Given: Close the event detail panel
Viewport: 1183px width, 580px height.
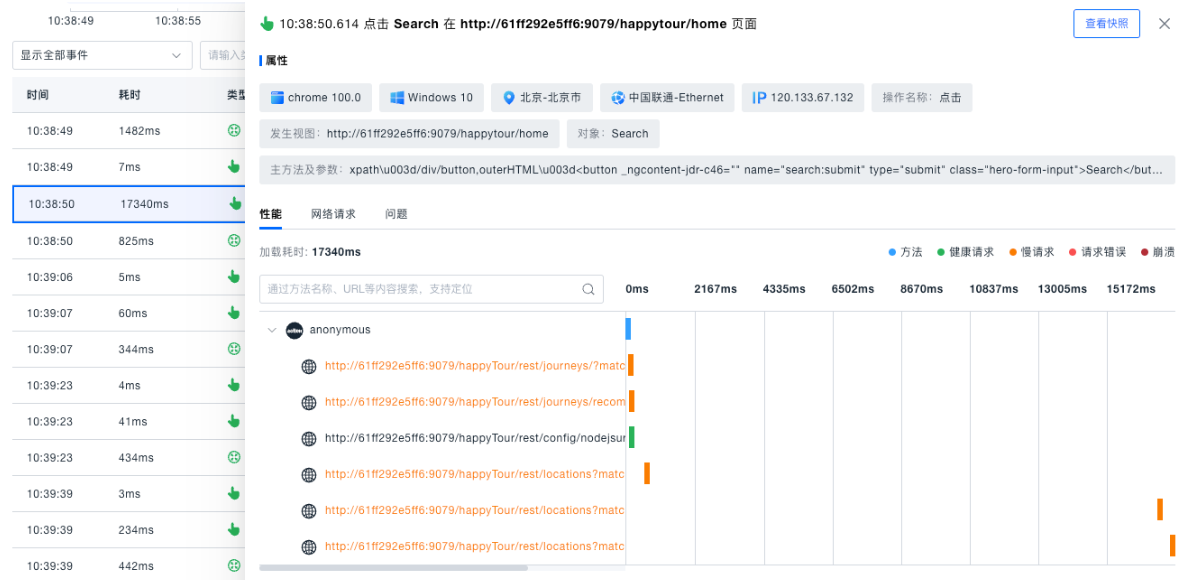Looking at the screenshot, I should pyautogui.click(x=1164, y=24).
